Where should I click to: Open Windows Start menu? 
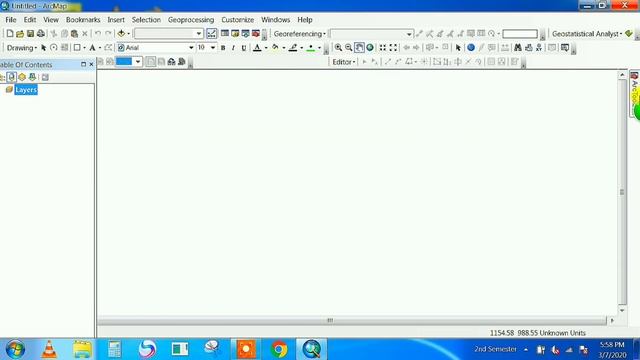tap(15, 349)
